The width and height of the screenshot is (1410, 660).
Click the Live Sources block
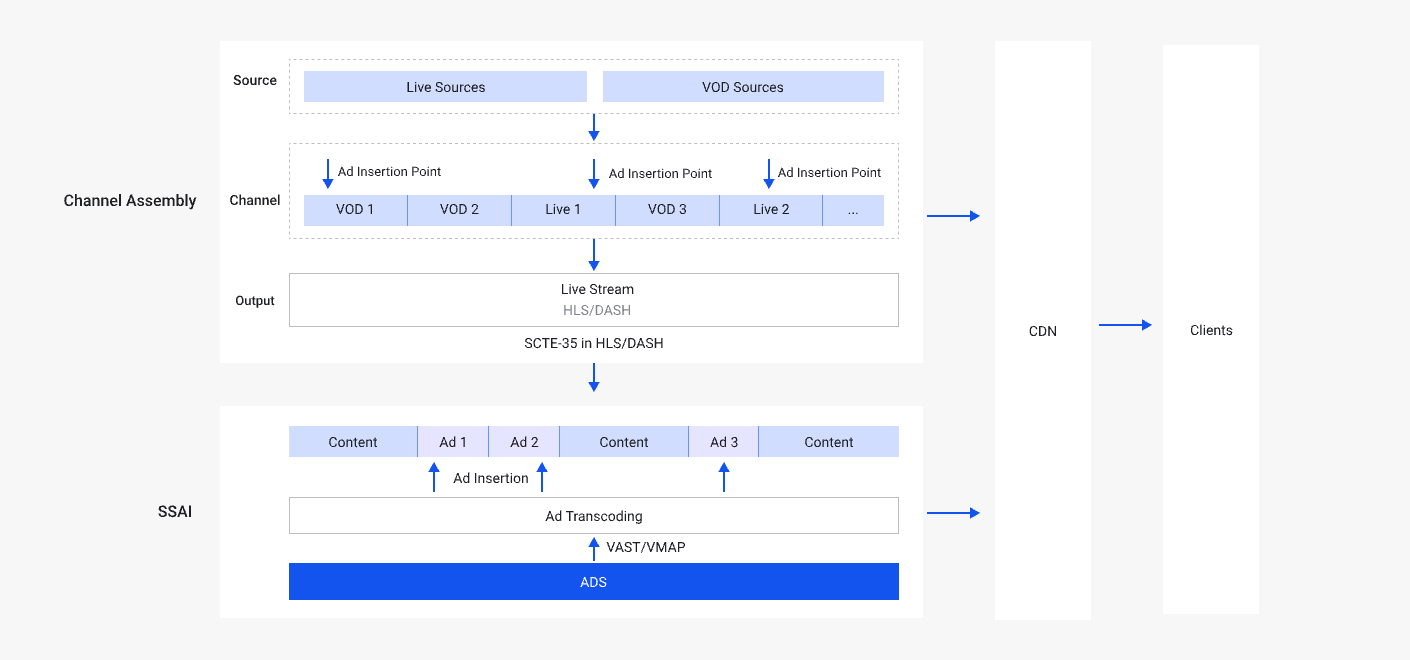[445, 87]
